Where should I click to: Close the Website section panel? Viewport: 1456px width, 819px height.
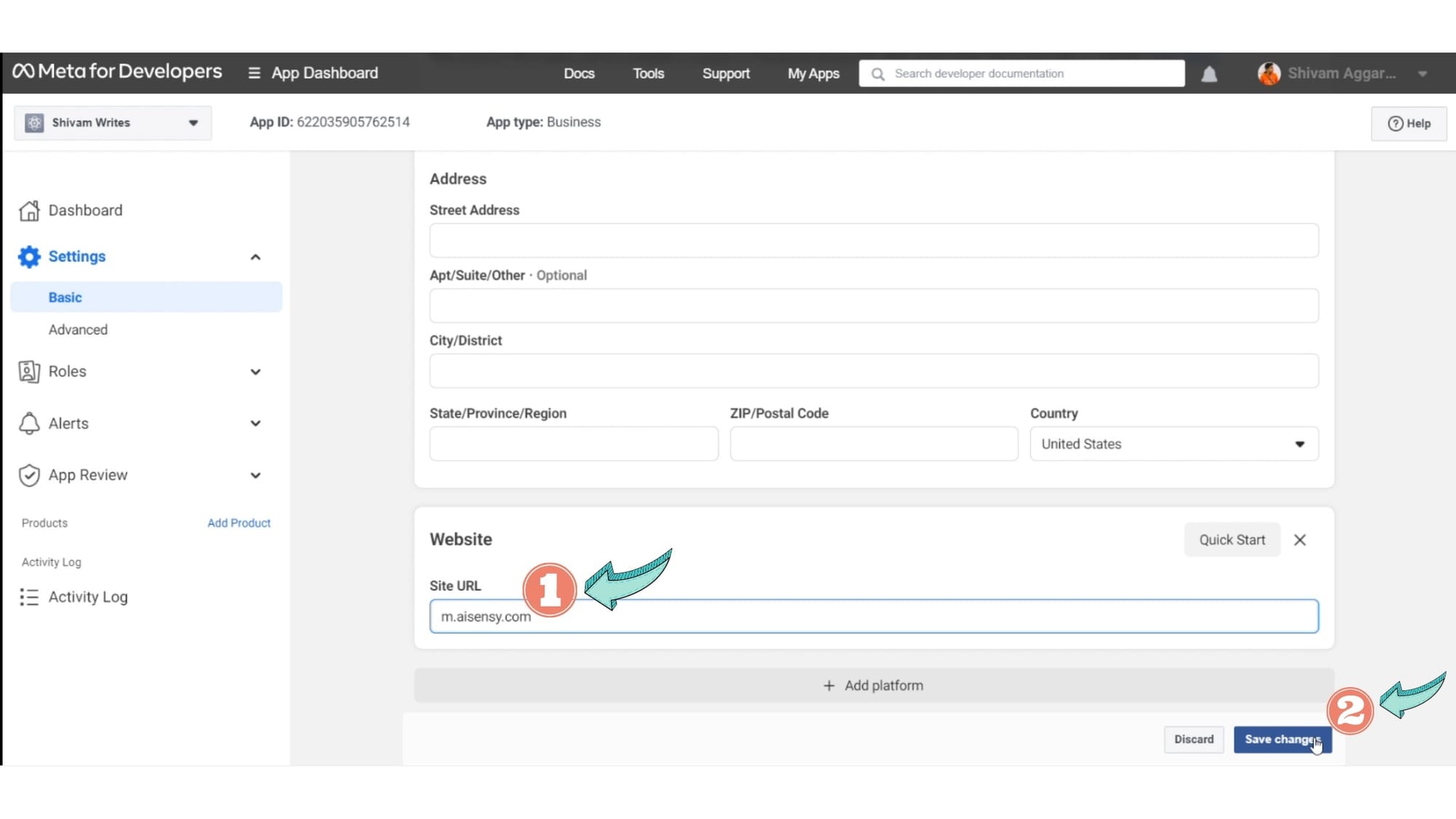click(1300, 540)
